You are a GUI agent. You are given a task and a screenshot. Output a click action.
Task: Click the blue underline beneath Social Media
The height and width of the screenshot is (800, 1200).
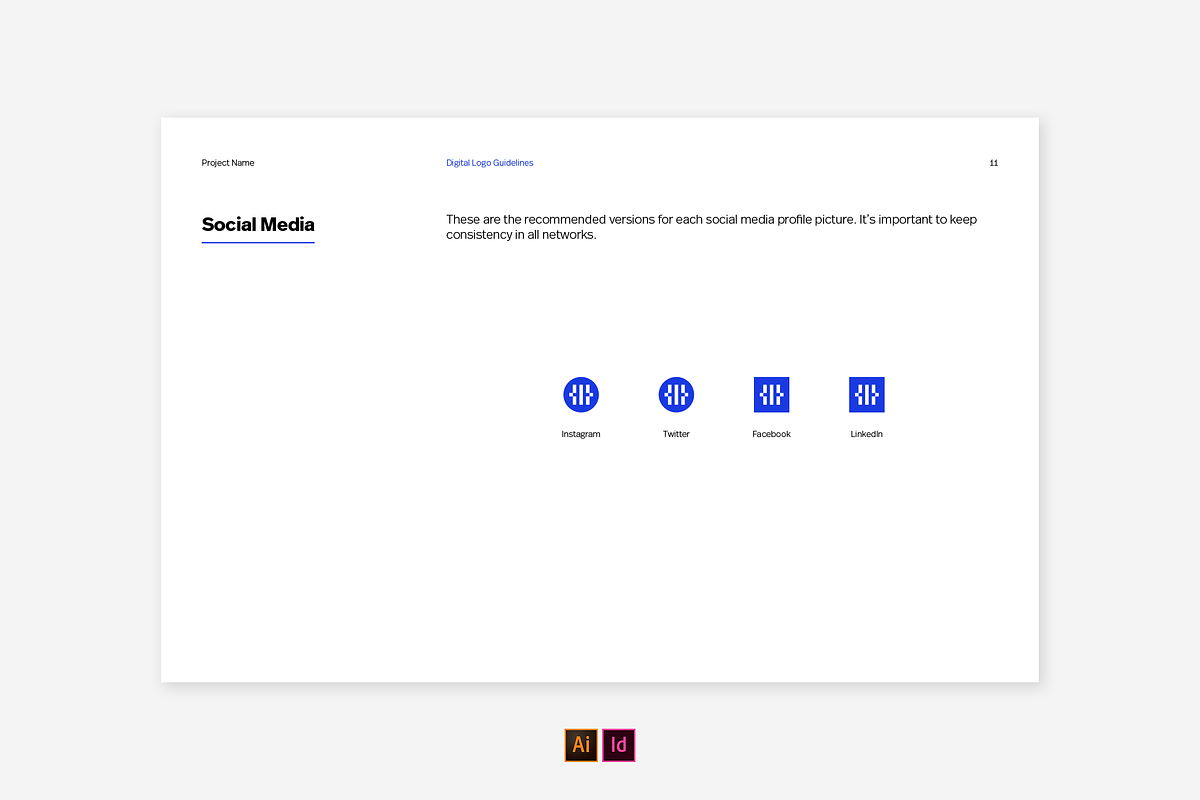click(258, 242)
